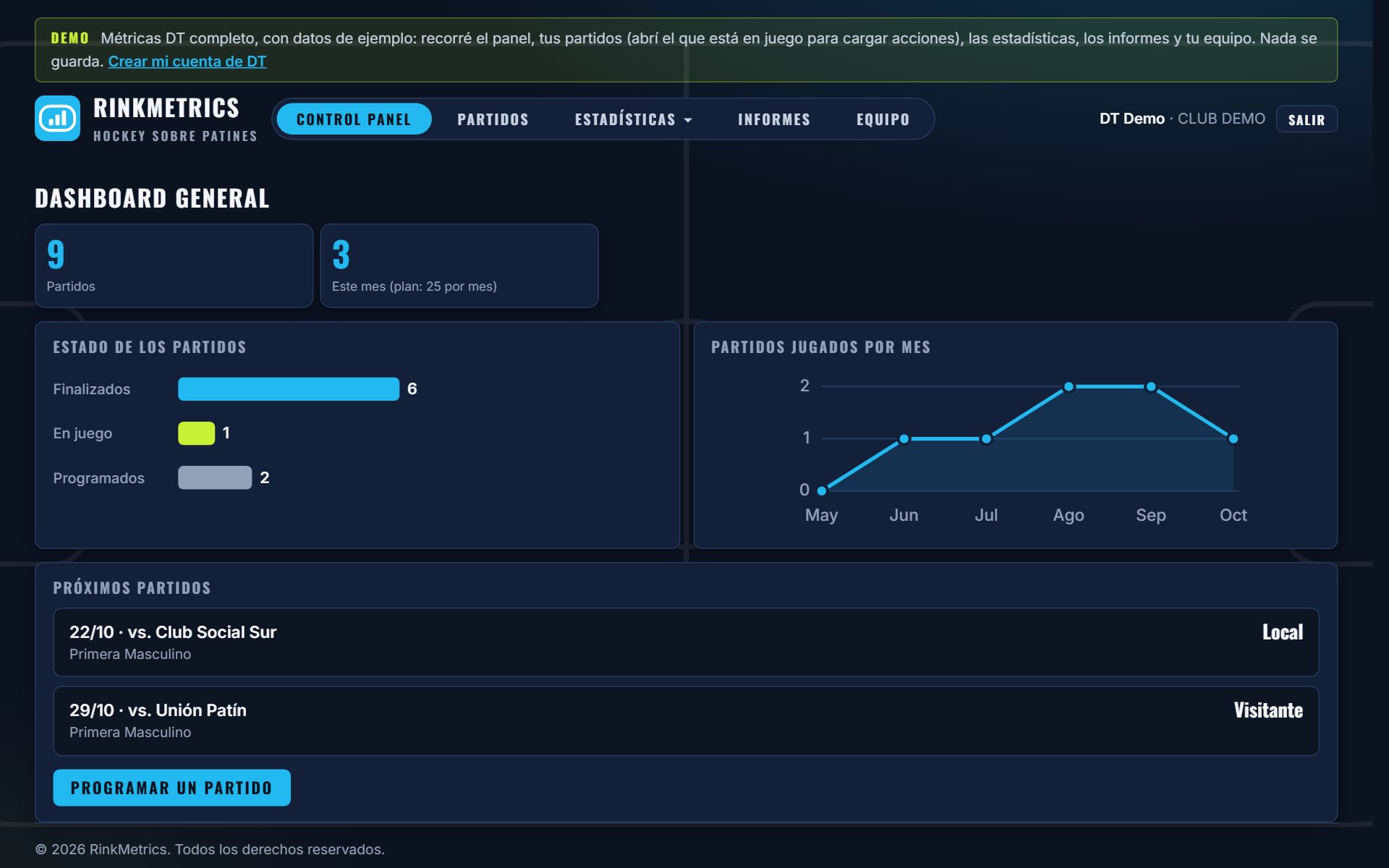Click the Sep data point on chart
This screenshot has height=868, width=1389.
[1151, 387]
